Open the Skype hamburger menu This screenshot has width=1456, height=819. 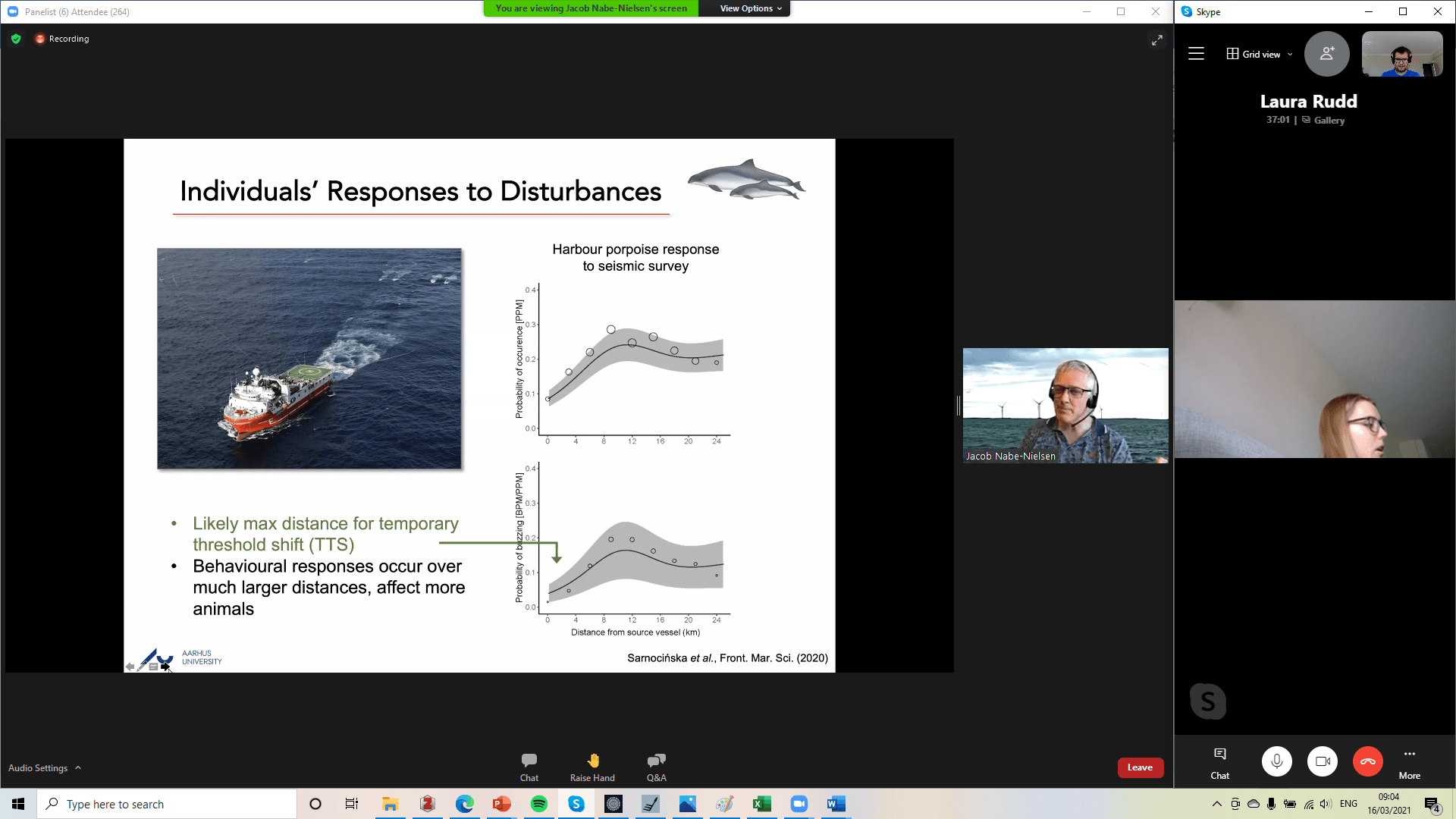pyautogui.click(x=1196, y=54)
